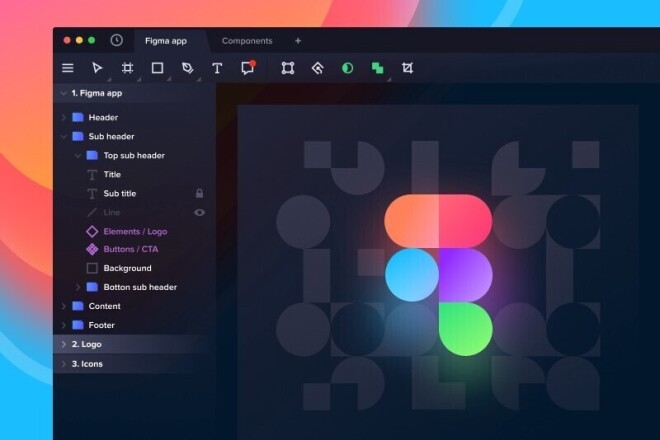This screenshot has width=660, height=440.
Task: Open the Comment tool with notification
Action: coord(248,67)
